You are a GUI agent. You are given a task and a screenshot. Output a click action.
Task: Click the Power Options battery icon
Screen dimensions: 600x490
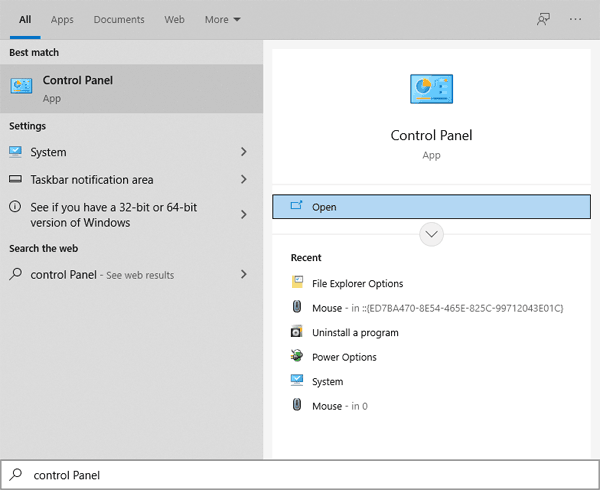297,356
